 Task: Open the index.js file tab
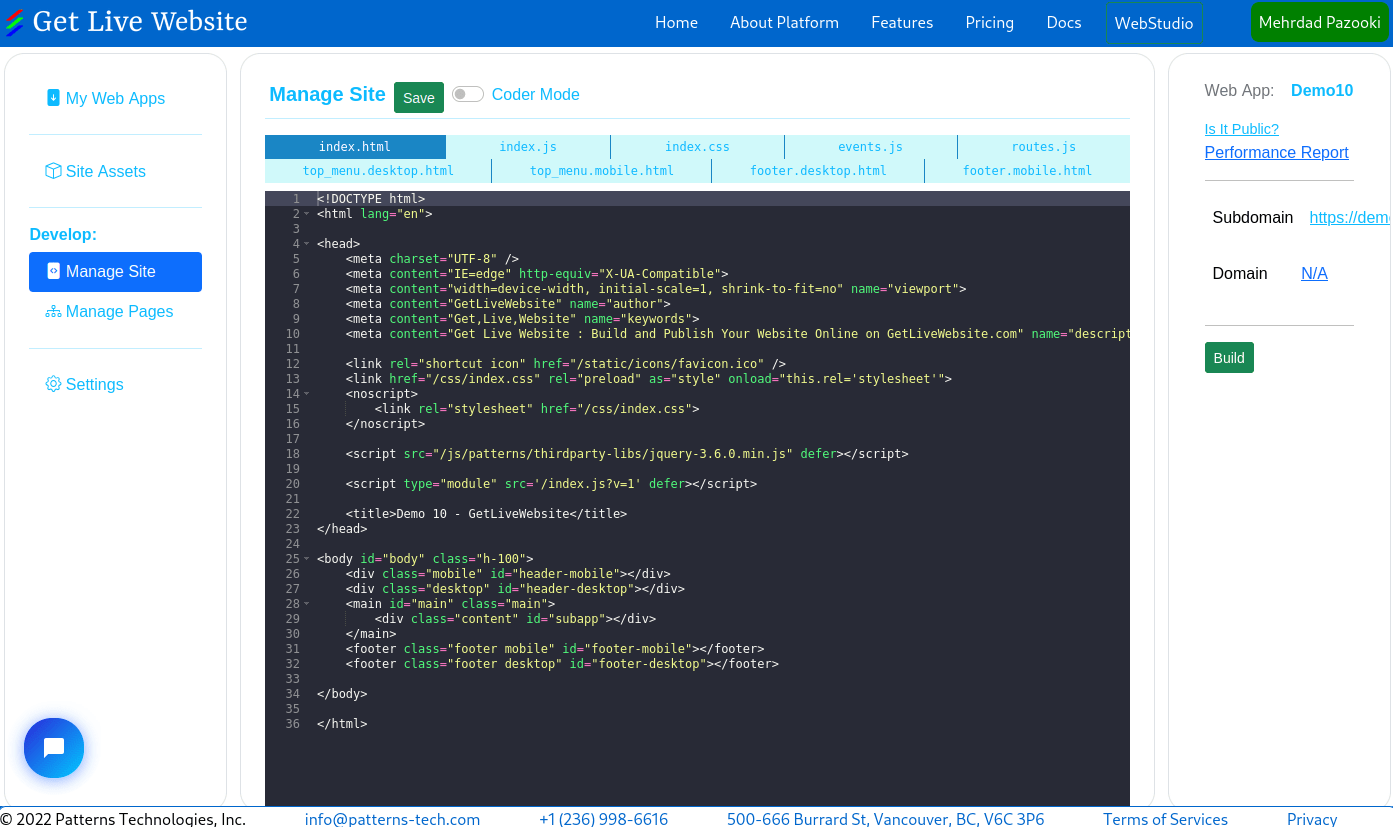[x=528, y=147]
